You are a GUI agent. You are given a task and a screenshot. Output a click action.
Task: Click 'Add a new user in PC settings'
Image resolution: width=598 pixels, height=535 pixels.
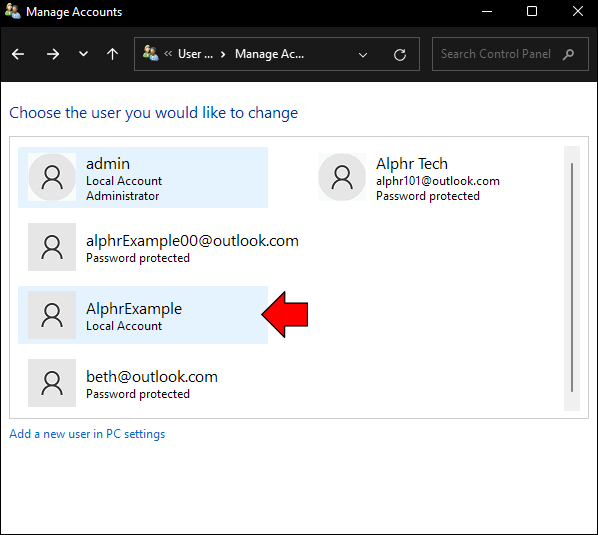(x=87, y=434)
